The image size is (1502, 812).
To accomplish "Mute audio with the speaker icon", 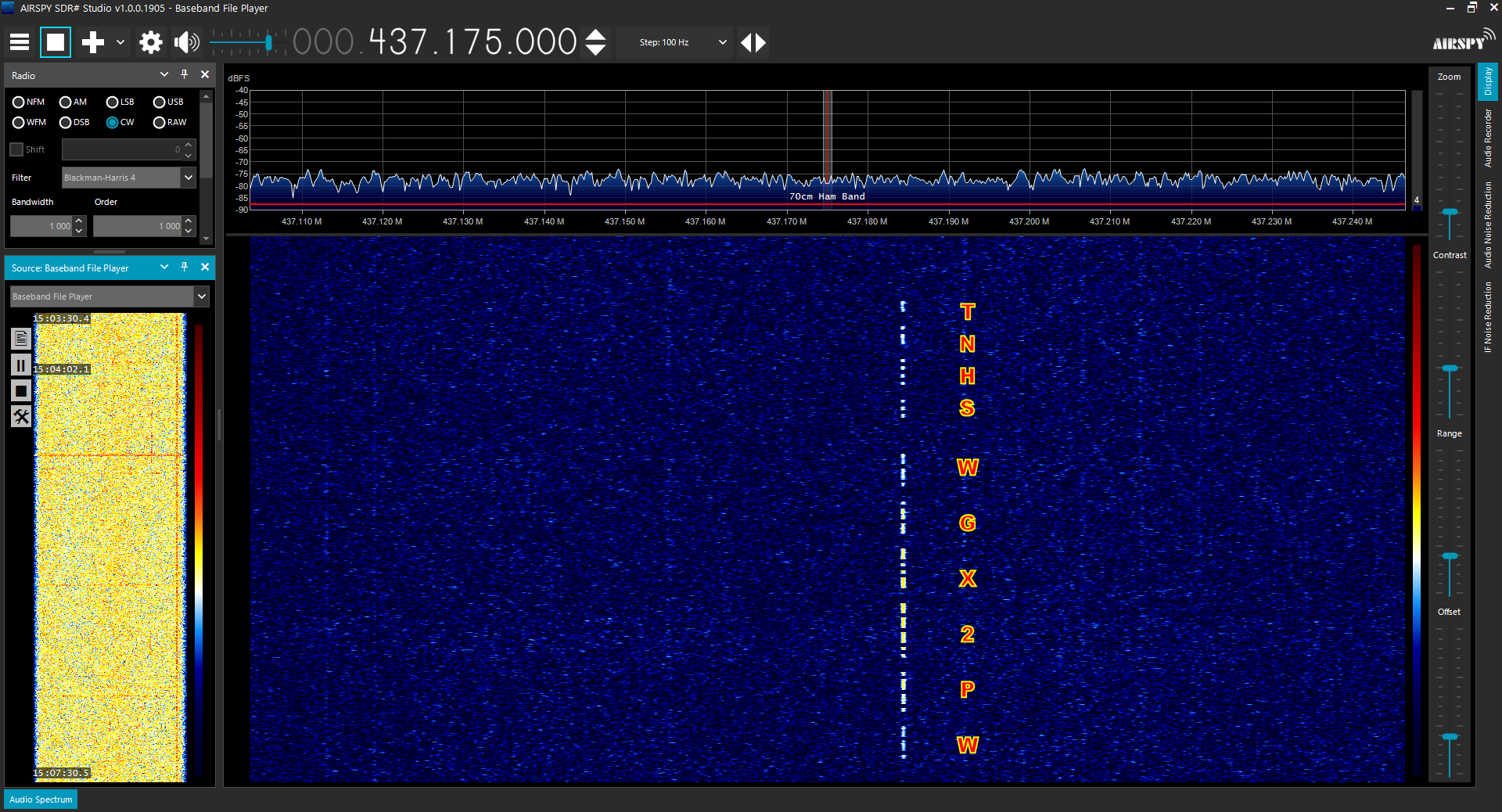I will tap(186, 42).
